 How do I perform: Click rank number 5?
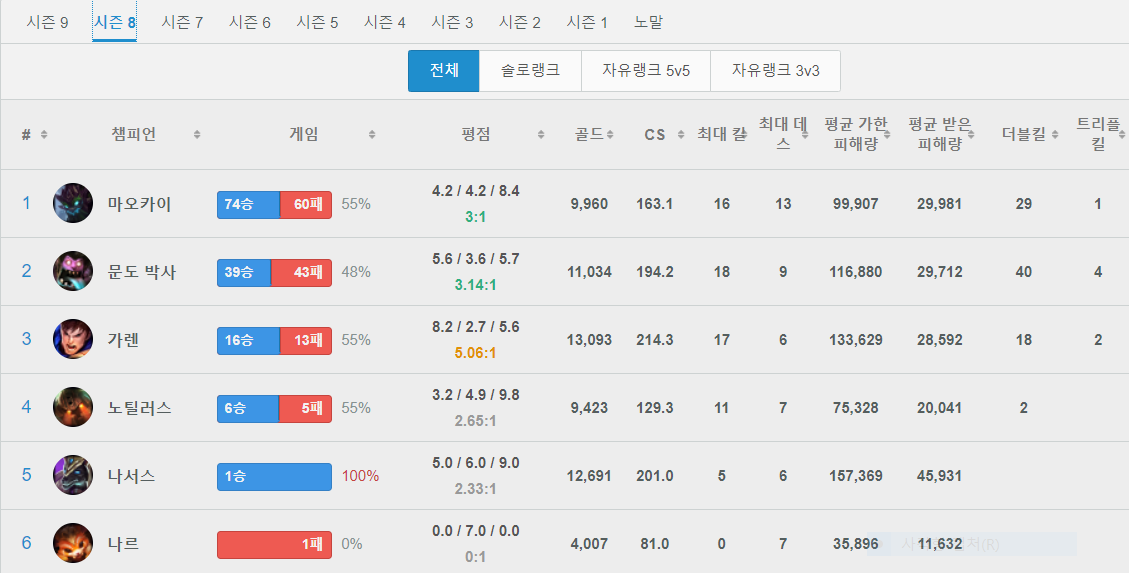pyautogui.click(x=27, y=475)
